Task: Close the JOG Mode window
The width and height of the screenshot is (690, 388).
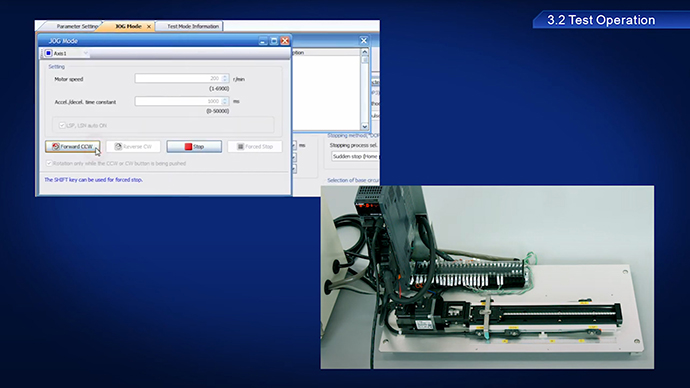Action: 285,41
